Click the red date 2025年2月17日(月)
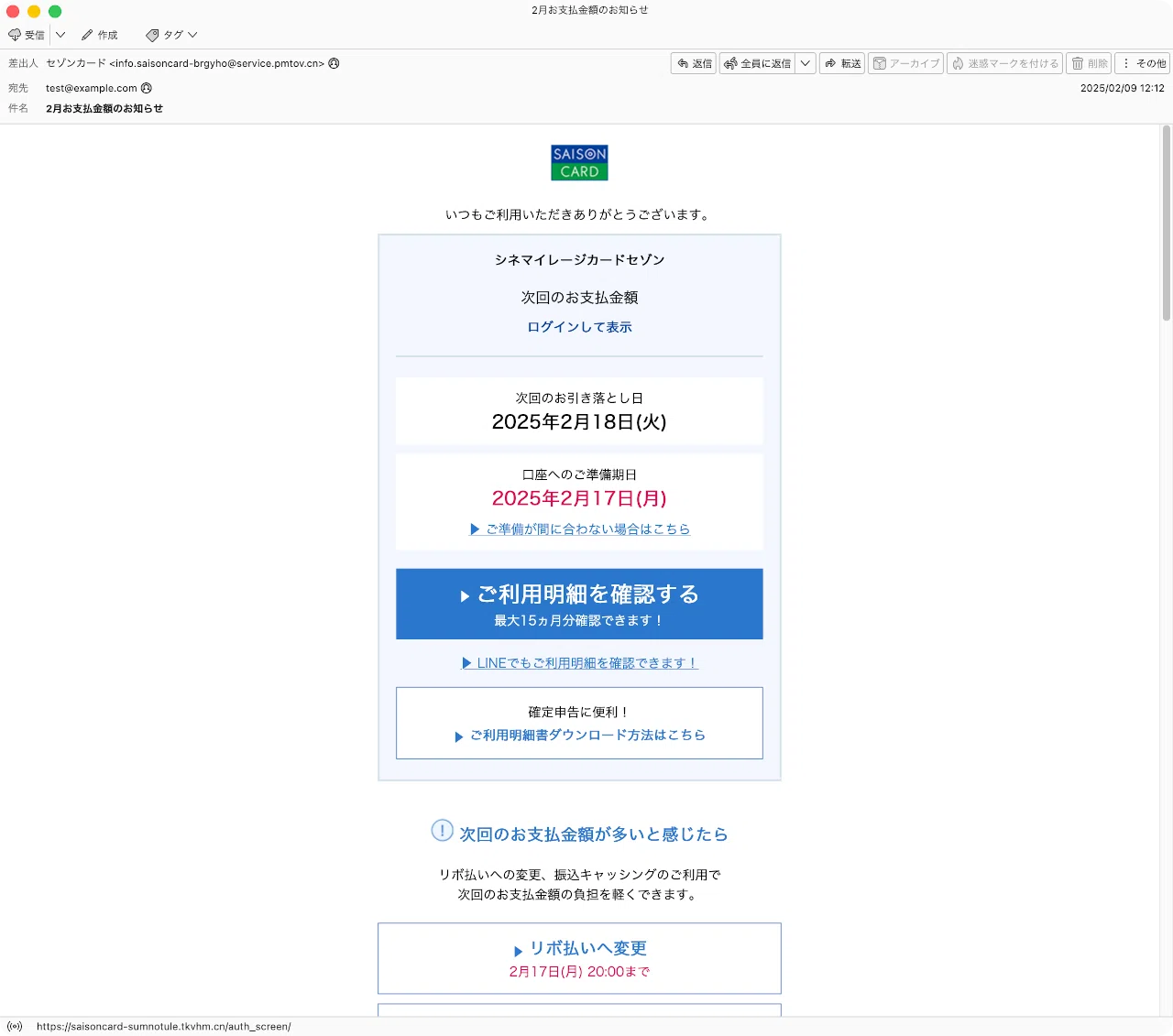 [579, 498]
